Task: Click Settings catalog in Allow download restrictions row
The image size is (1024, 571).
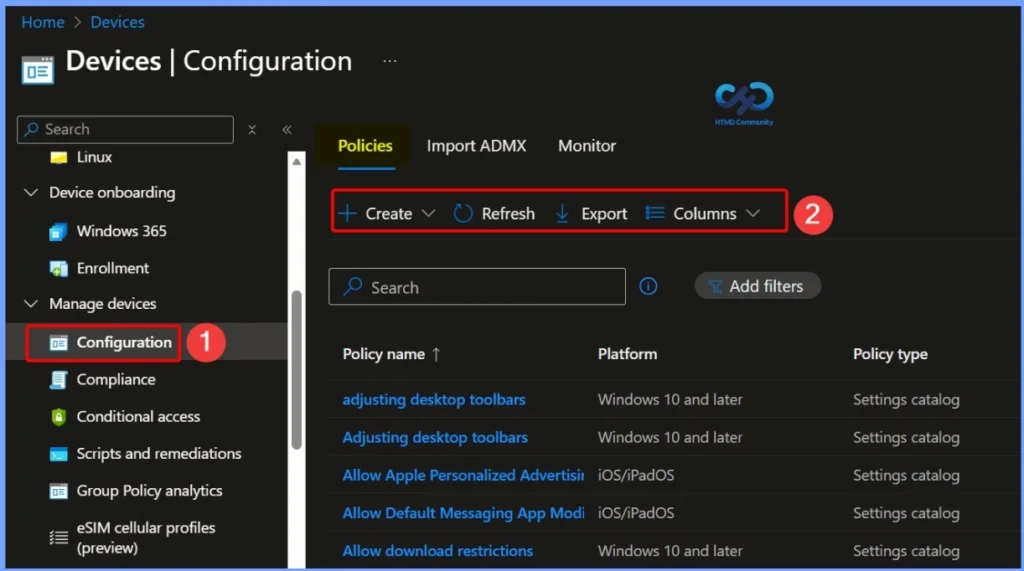Action: (906, 551)
